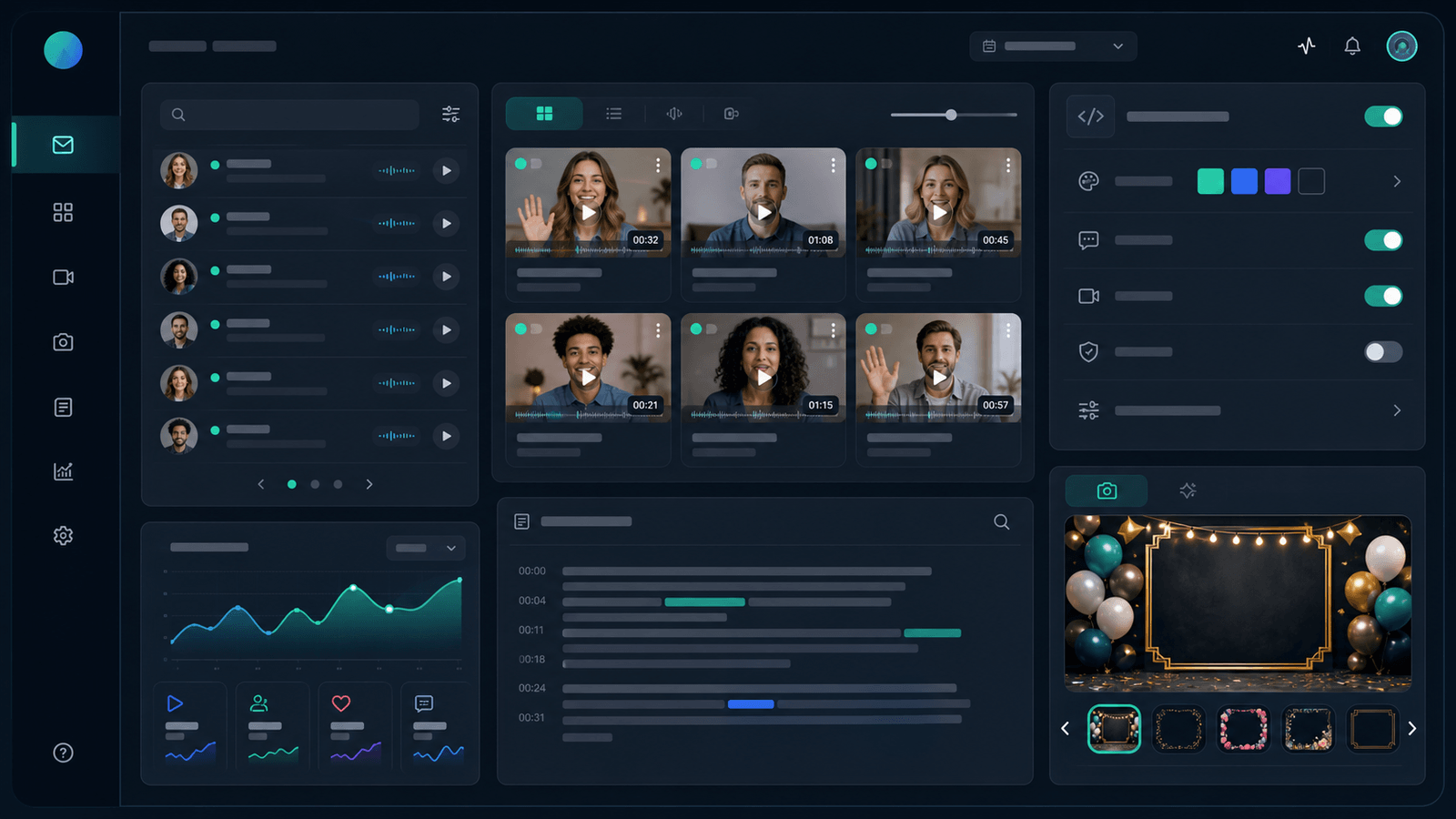The width and height of the screenshot is (1456, 819).
Task: Click the heart likes stats icon
Action: 341,703
